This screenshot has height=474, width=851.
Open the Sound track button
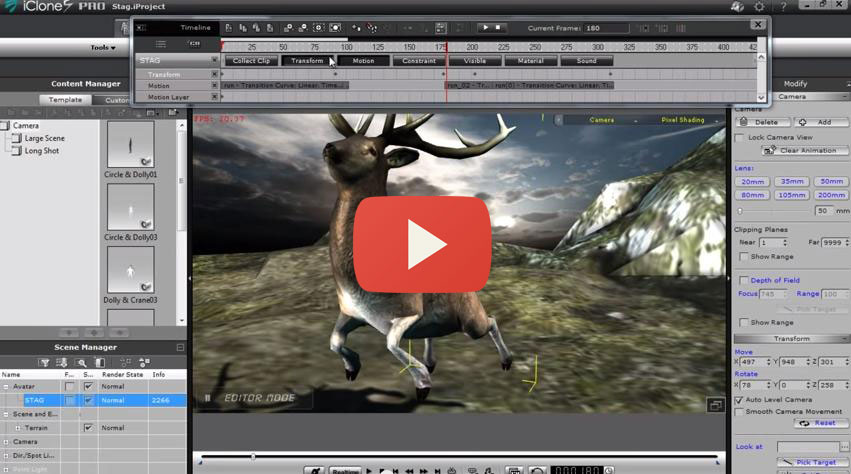click(586, 61)
